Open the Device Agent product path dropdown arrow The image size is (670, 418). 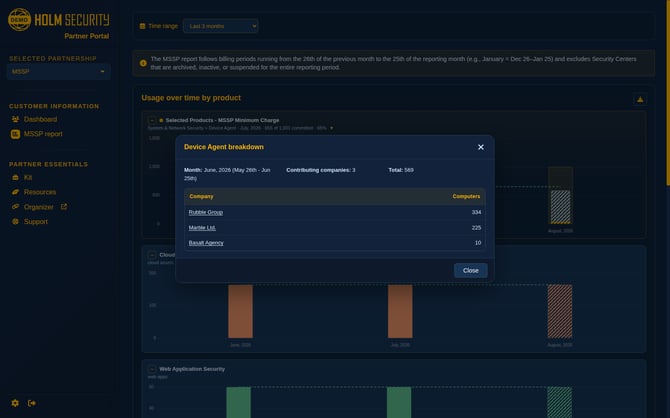pyautogui.click(x=331, y=128)
